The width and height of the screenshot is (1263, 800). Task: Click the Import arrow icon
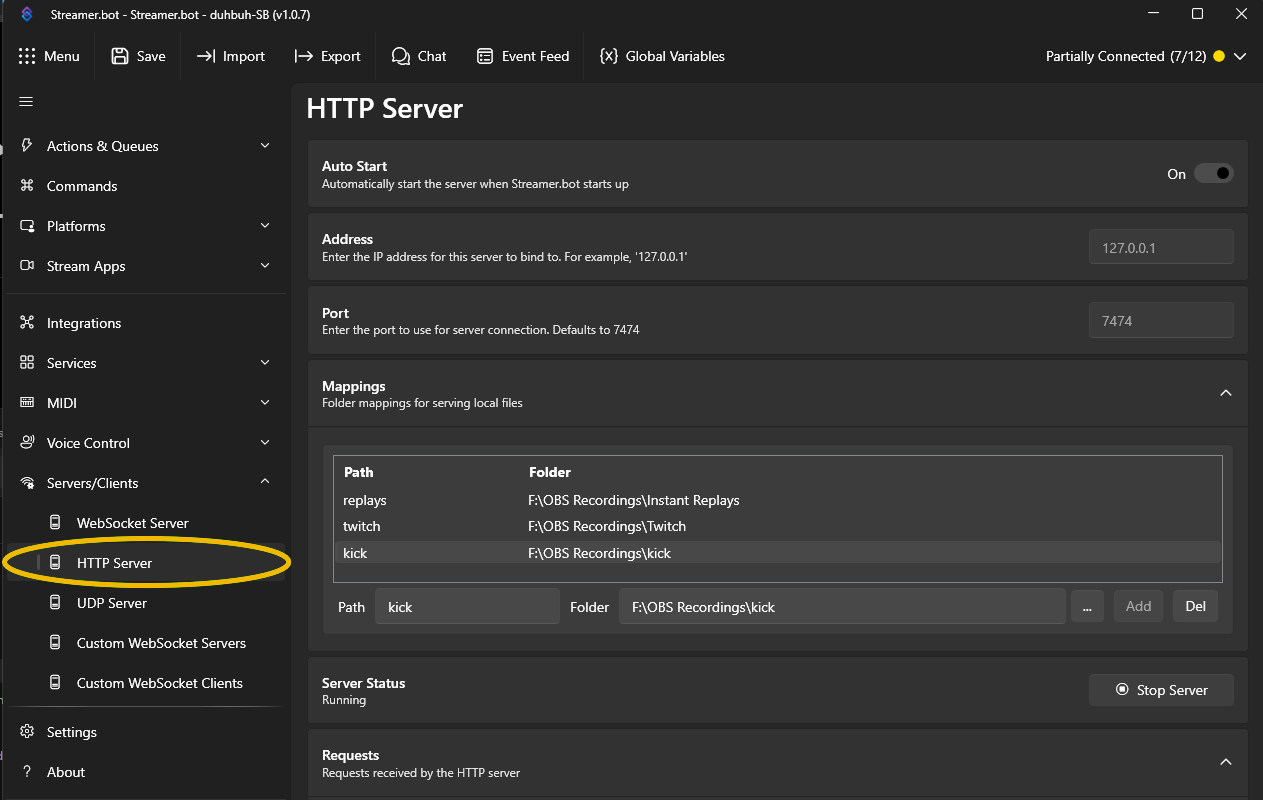click(x=205, y=56)
